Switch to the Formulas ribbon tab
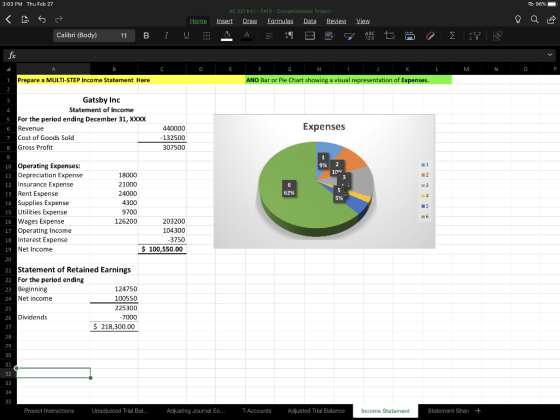 pos(280,21)
